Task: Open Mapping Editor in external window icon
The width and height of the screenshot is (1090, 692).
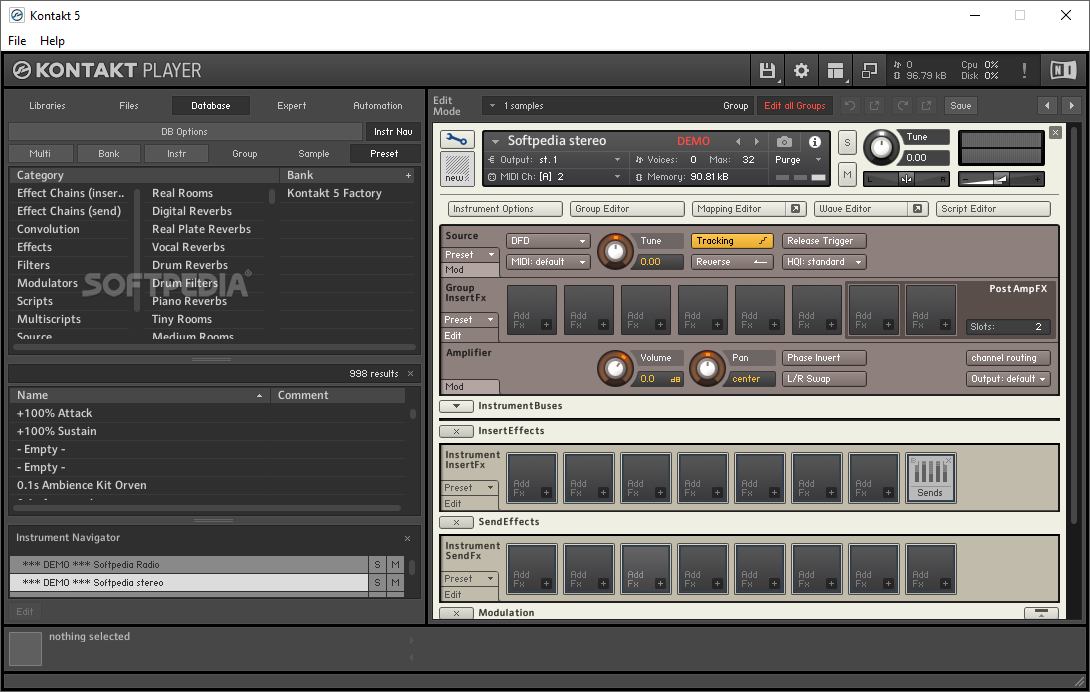Action: tap(795, 209)
